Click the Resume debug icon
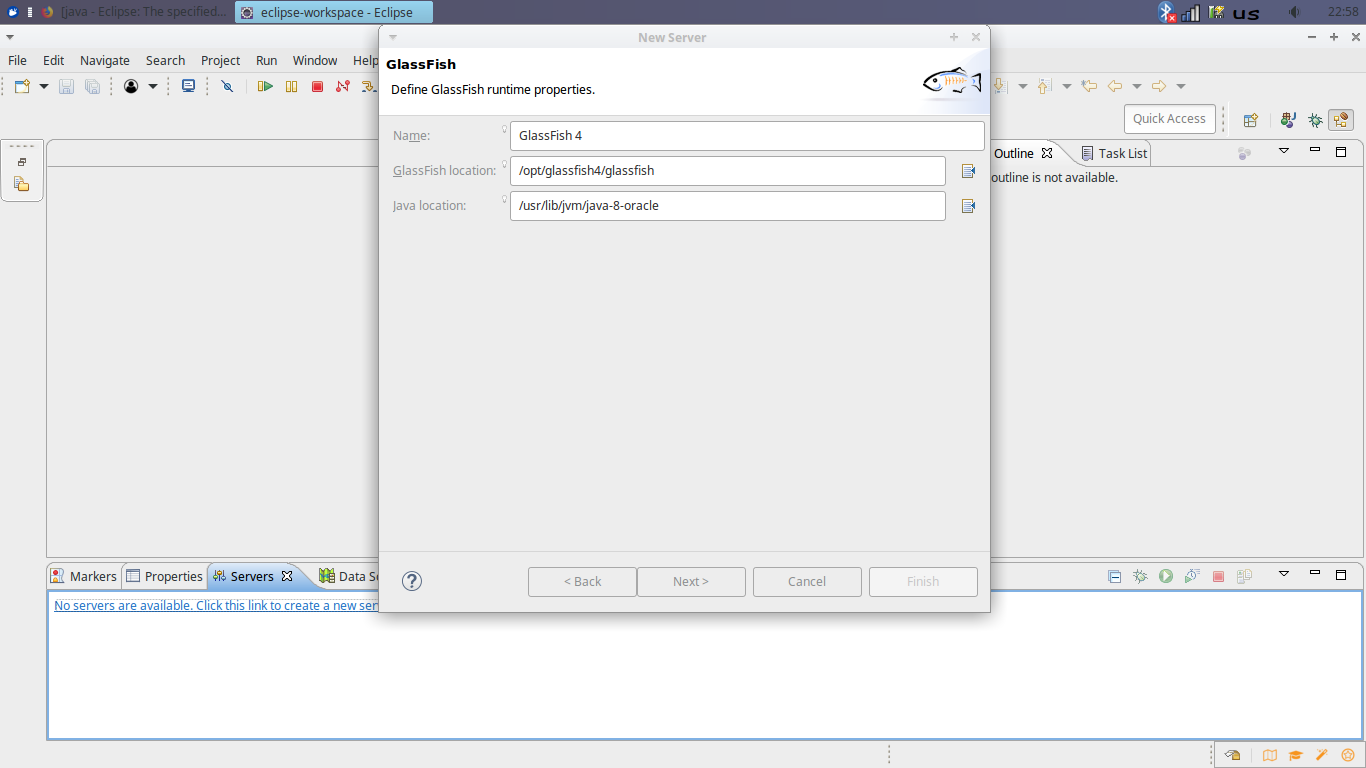This screenshot has height=768, width=1366. tap(265, 87)
